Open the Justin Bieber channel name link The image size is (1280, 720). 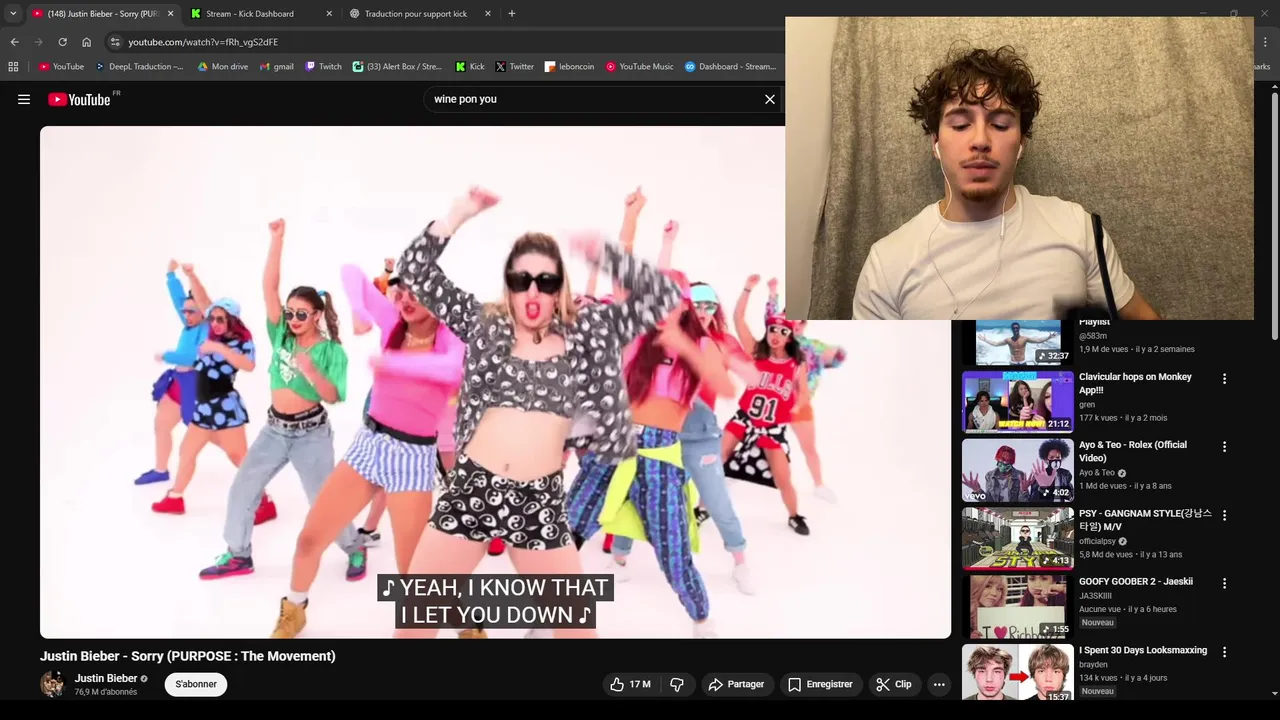coord(105,678)
